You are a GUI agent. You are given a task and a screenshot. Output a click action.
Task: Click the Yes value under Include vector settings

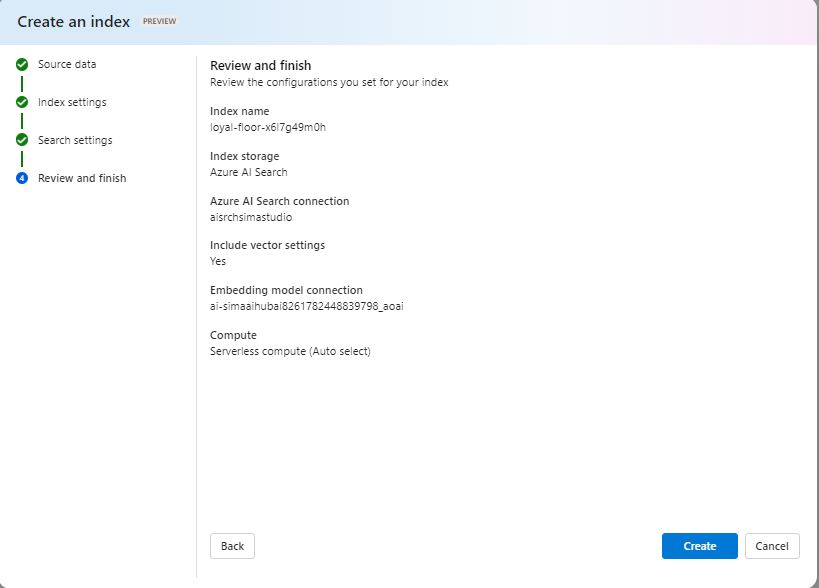pos(218,261)
